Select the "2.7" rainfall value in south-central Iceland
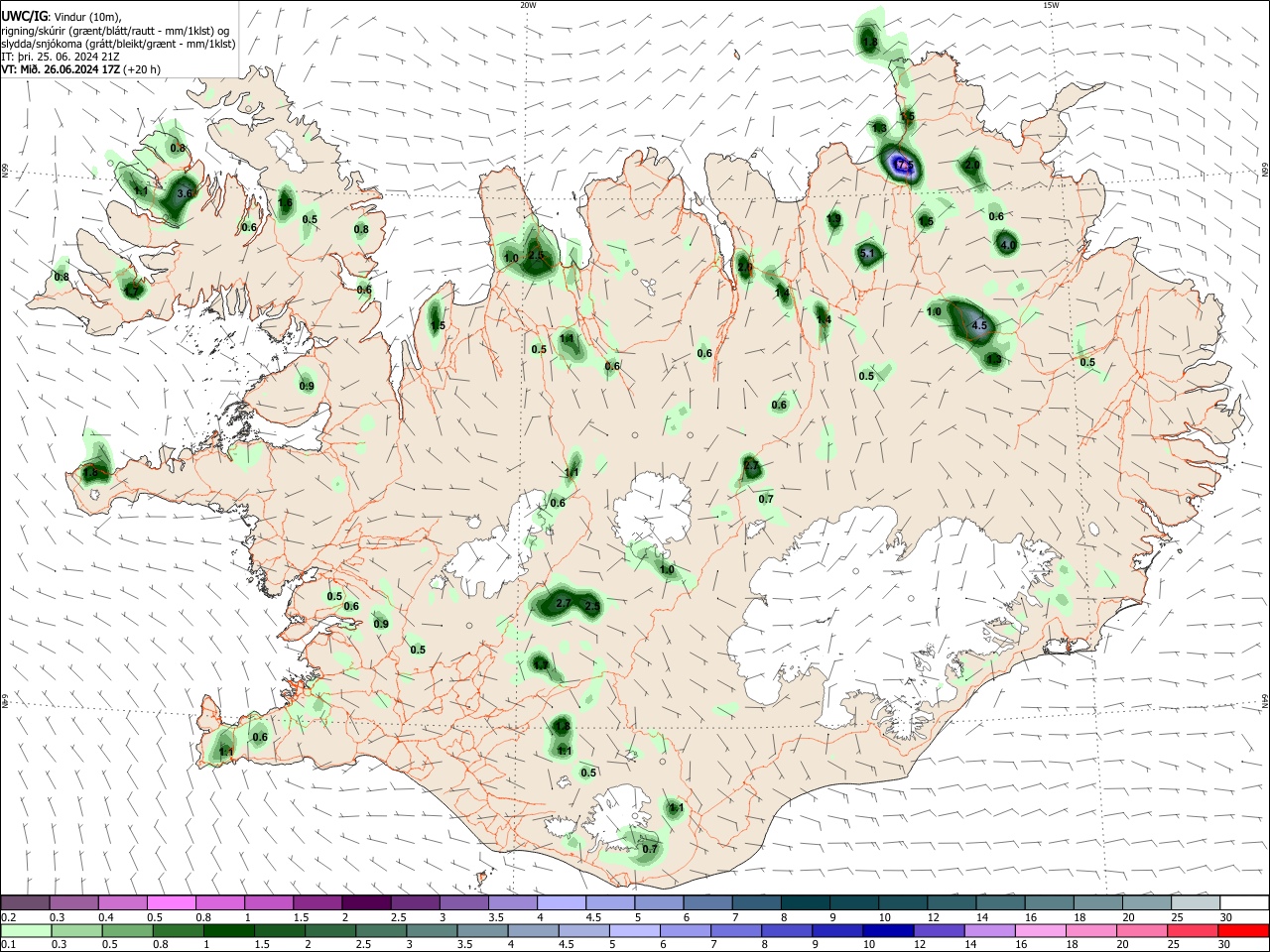1270x952 pixels. coord(564,603)
